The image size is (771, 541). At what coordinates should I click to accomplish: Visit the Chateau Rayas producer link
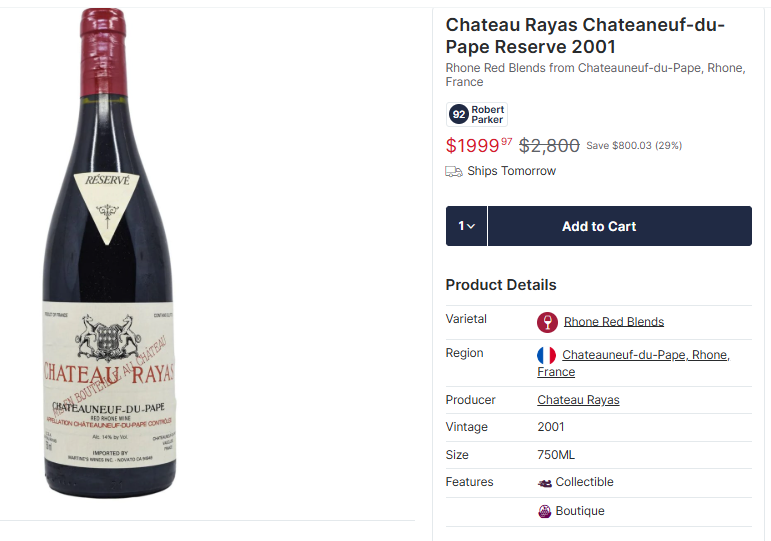point(578,400)
